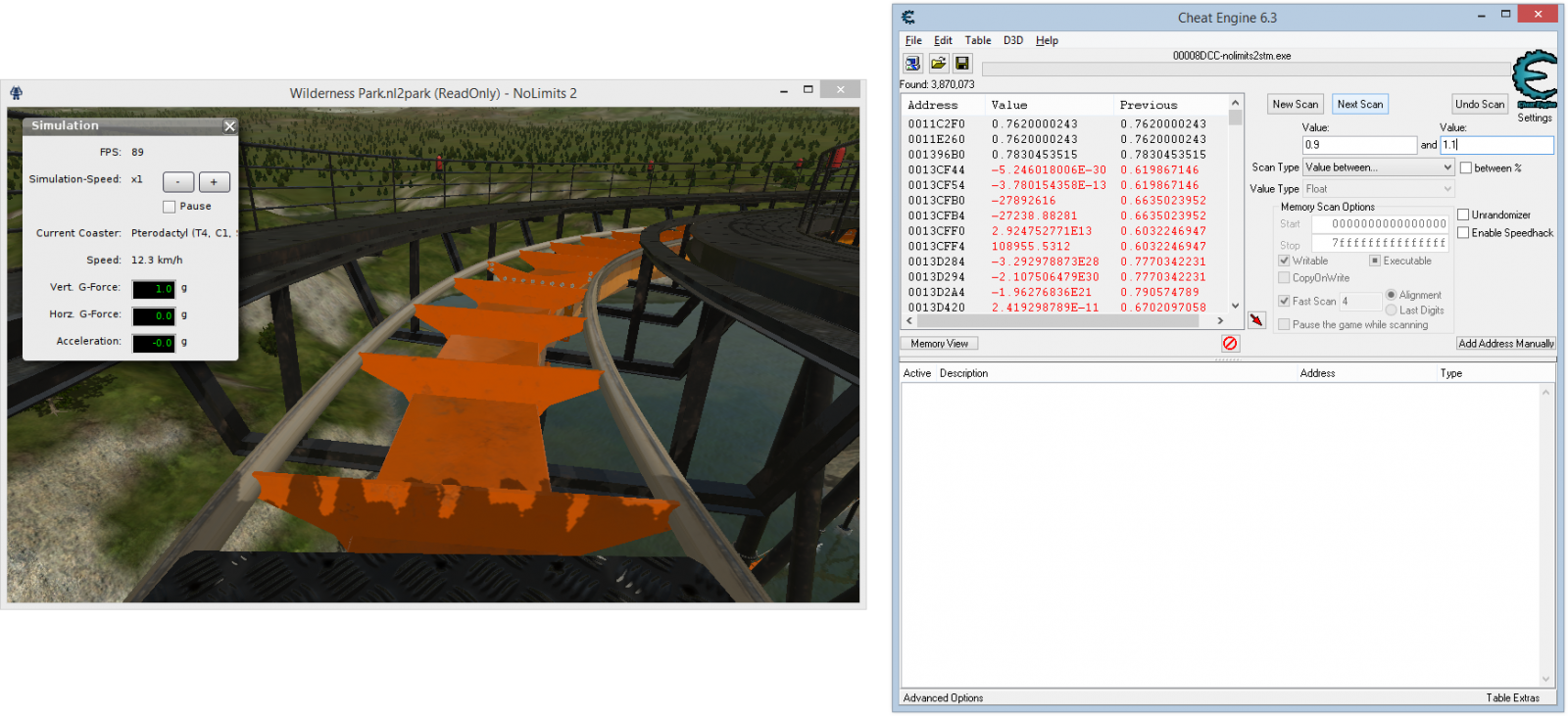Enable the Speedhack checkbox
The image size is (1568, 716).
[1463, 233]
